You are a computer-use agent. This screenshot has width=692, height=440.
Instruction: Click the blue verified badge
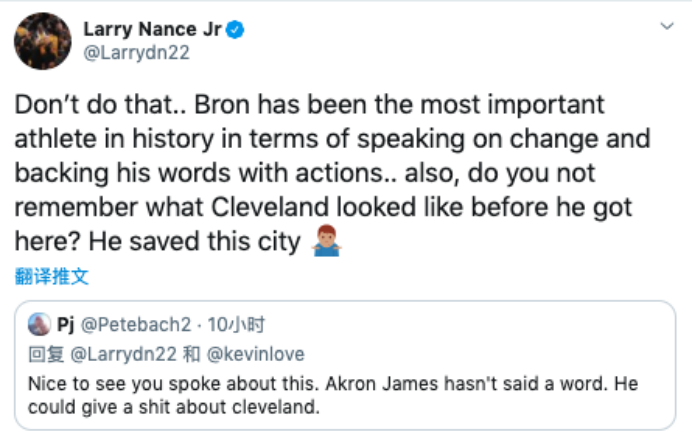[x=234, y=31]
